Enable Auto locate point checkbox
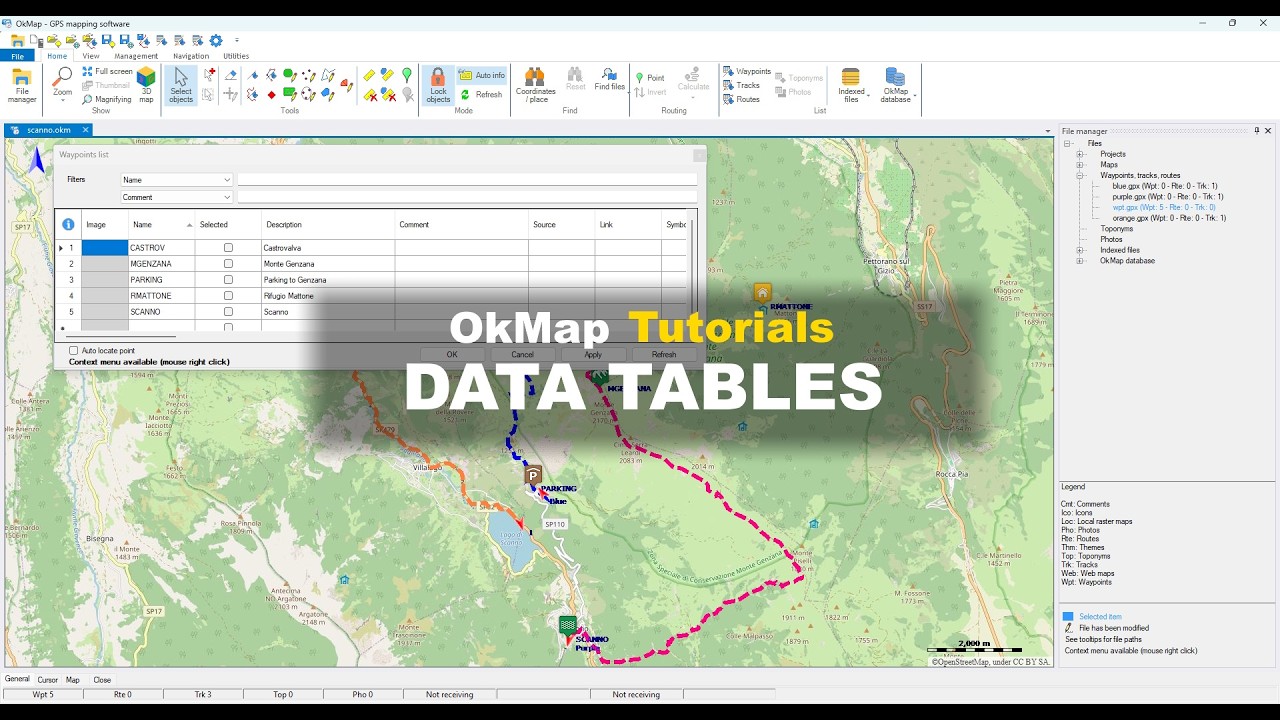The height and width of the screenshot is (720, 1280). [x=74, y=351]
